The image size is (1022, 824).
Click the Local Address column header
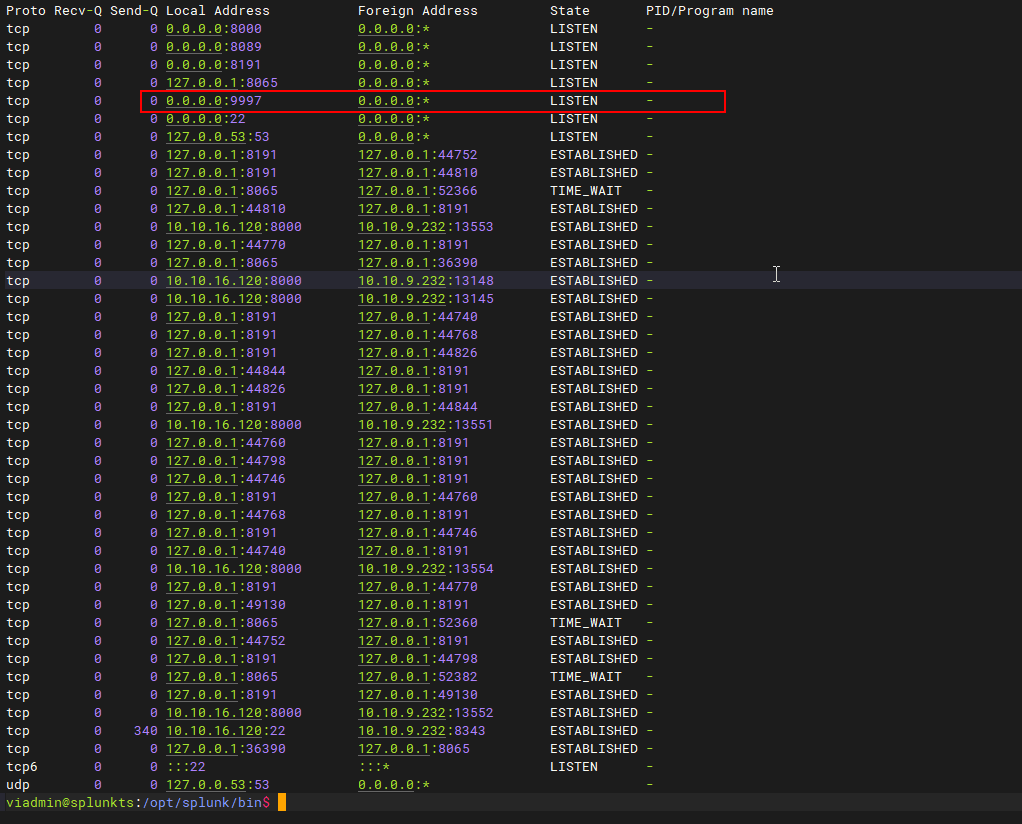coord(218,11)
